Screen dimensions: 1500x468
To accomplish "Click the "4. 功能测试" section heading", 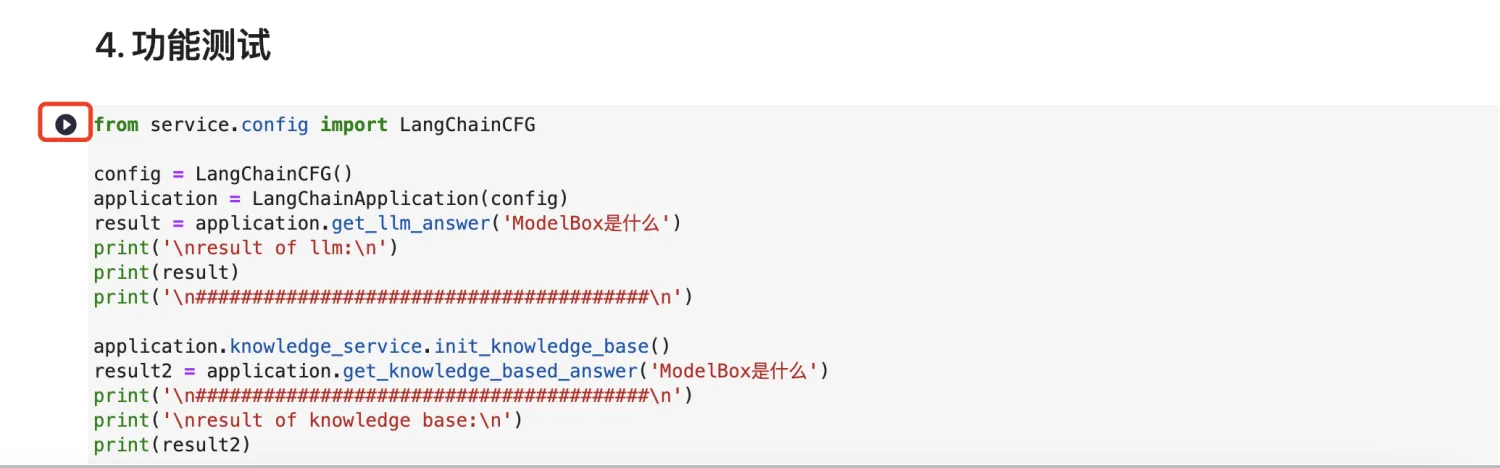I will point(183,45).
